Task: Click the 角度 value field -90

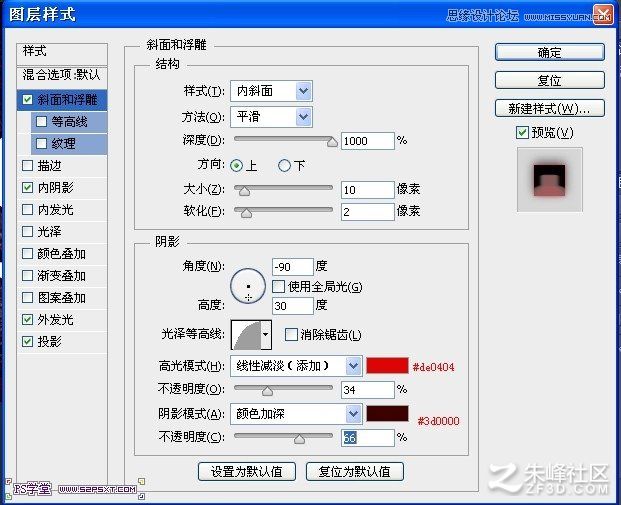Action: pos(293,267)
